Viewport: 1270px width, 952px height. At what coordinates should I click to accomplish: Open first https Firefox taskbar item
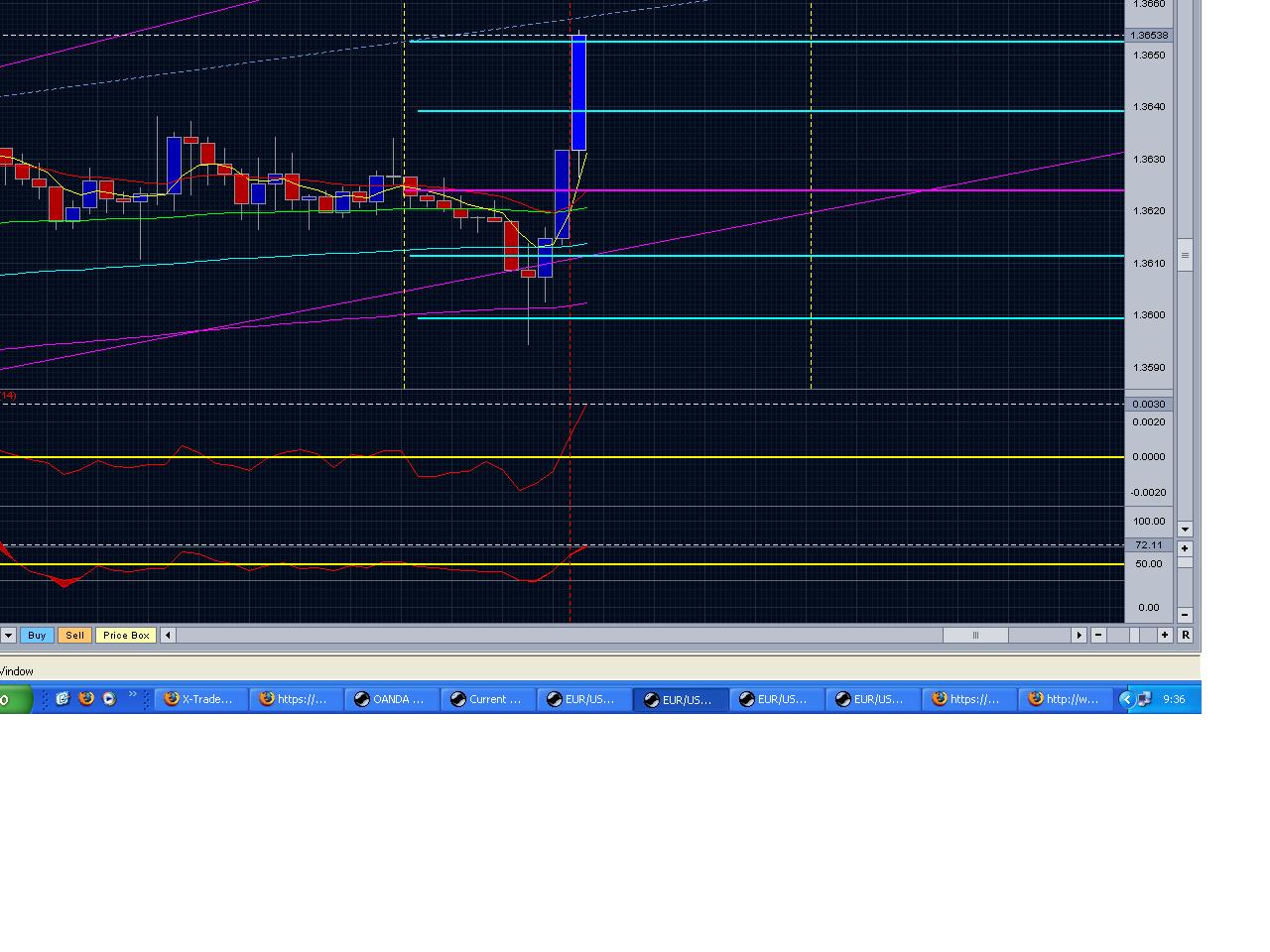click(x=295, y=699)
